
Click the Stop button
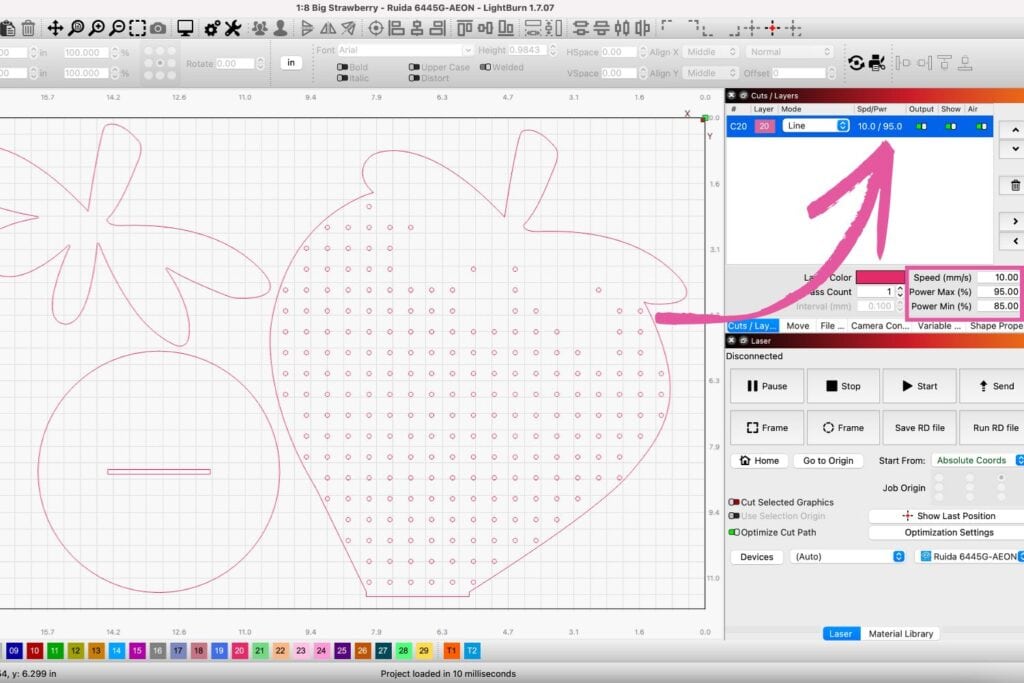click(843, 386)
